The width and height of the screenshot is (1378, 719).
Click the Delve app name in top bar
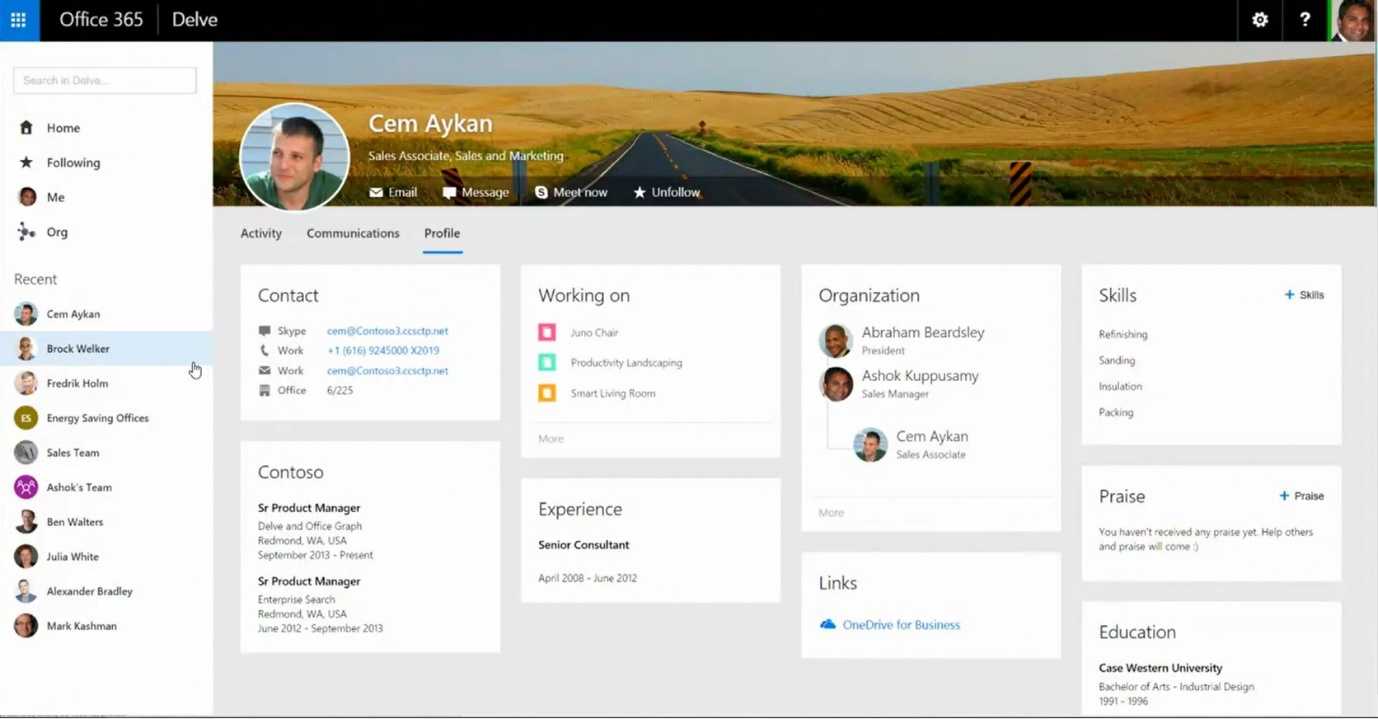tap(195, 20)
